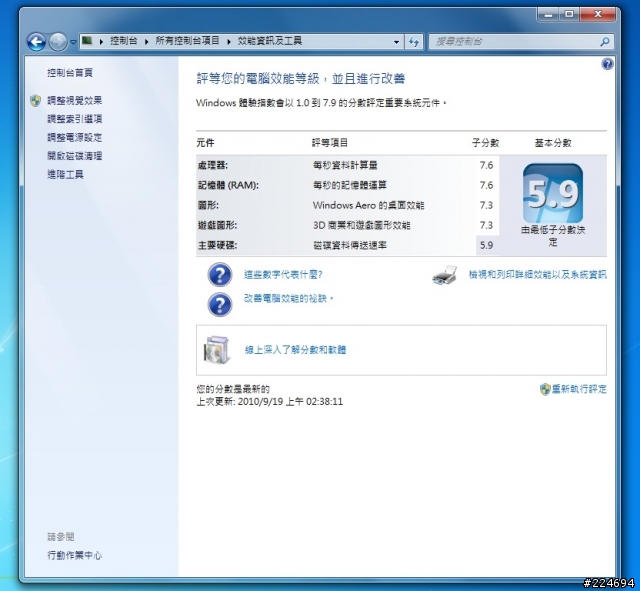Open the recent pages dropdown arrow
This screenshot has height=591, width=640.
pyautogui.click(x=73, y=42)
